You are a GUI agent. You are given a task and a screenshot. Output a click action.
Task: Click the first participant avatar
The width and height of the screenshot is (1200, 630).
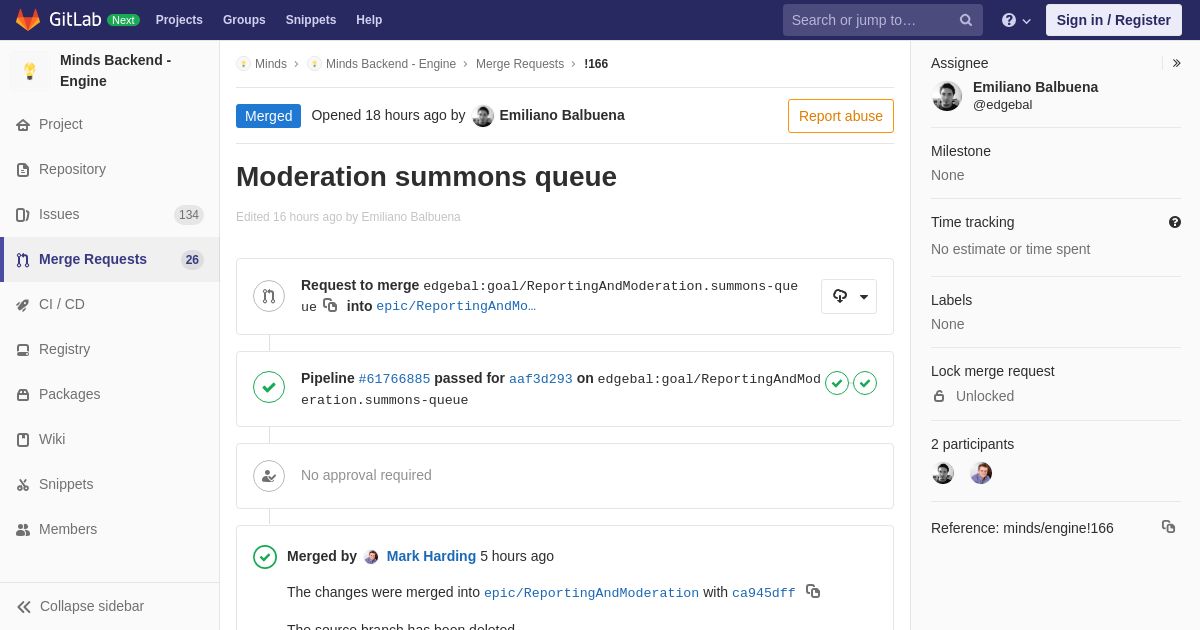943,473
